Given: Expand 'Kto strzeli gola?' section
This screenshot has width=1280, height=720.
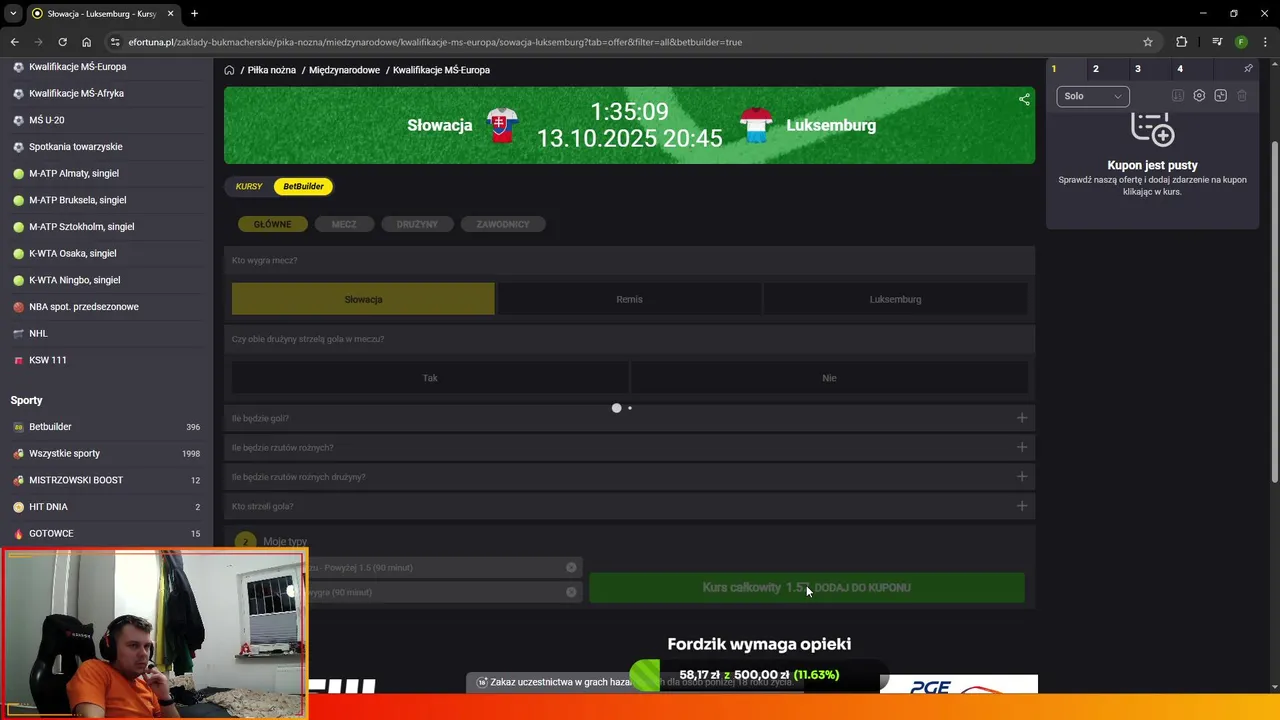Looking at the screenshot, I should 629,506.
